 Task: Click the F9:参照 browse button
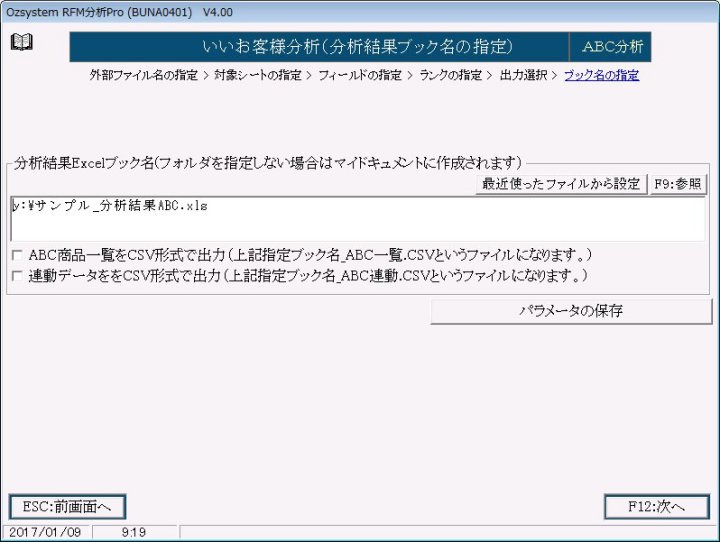point(677,184)
